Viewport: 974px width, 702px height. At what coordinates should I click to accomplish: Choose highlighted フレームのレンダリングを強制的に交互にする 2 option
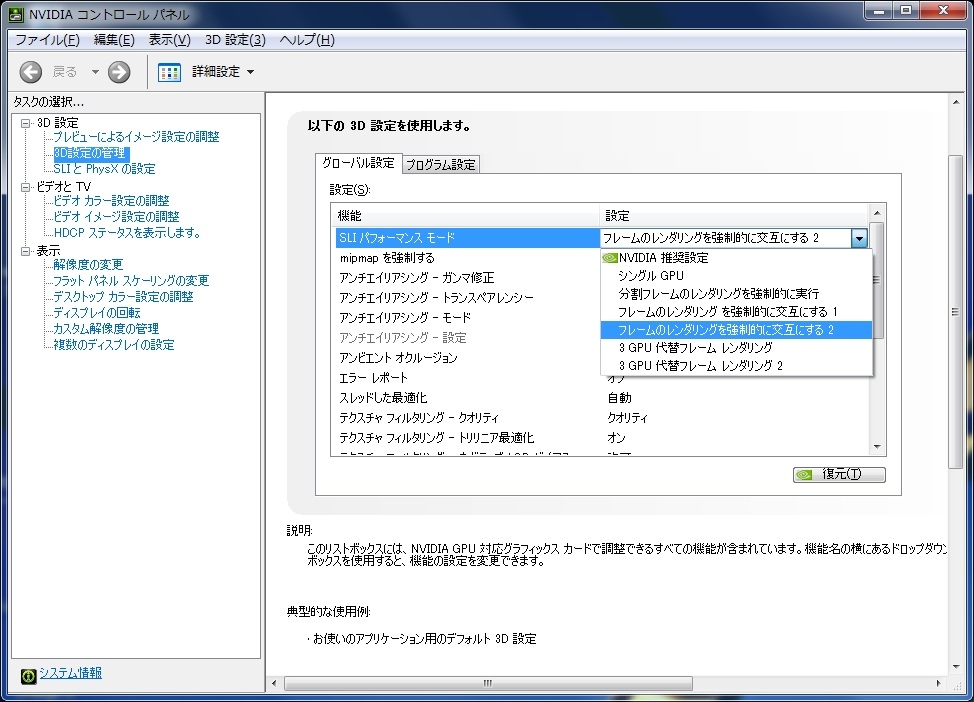click(x=736, y=330)
